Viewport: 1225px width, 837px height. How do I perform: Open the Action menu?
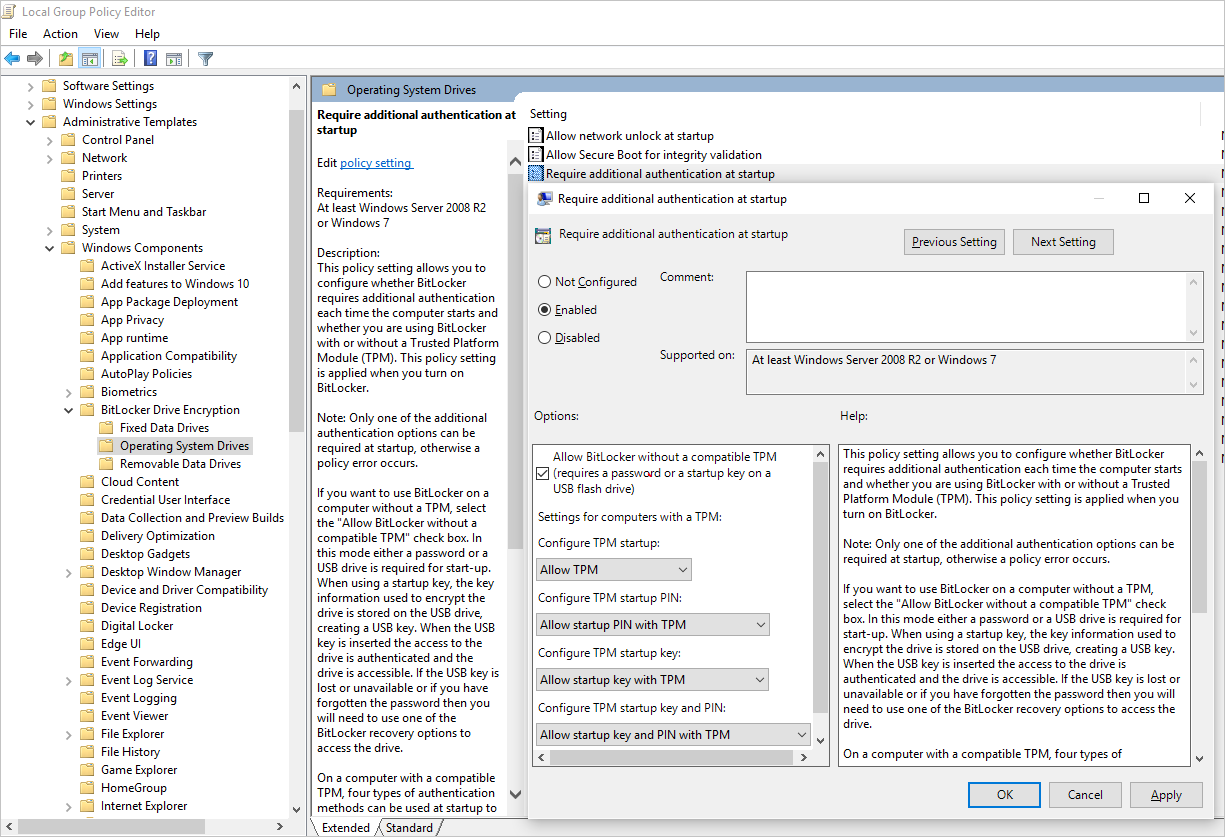coord(60,33)
